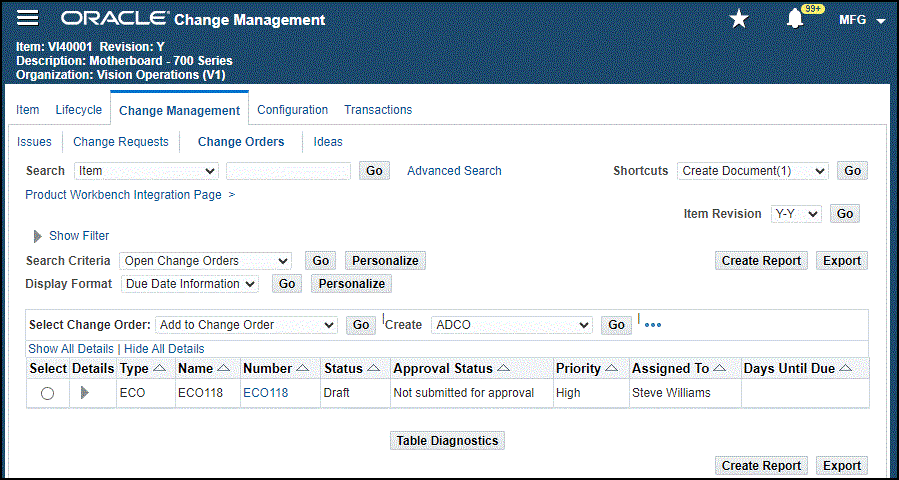The height and width of the screenshot is (480, 899).
Task: Open the three-dot more actions icon
Action: pos(653,325)
